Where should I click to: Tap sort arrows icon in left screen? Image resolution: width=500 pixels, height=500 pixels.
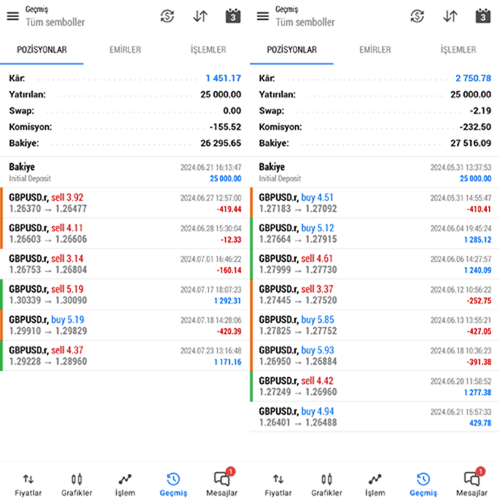coord(200,16)
